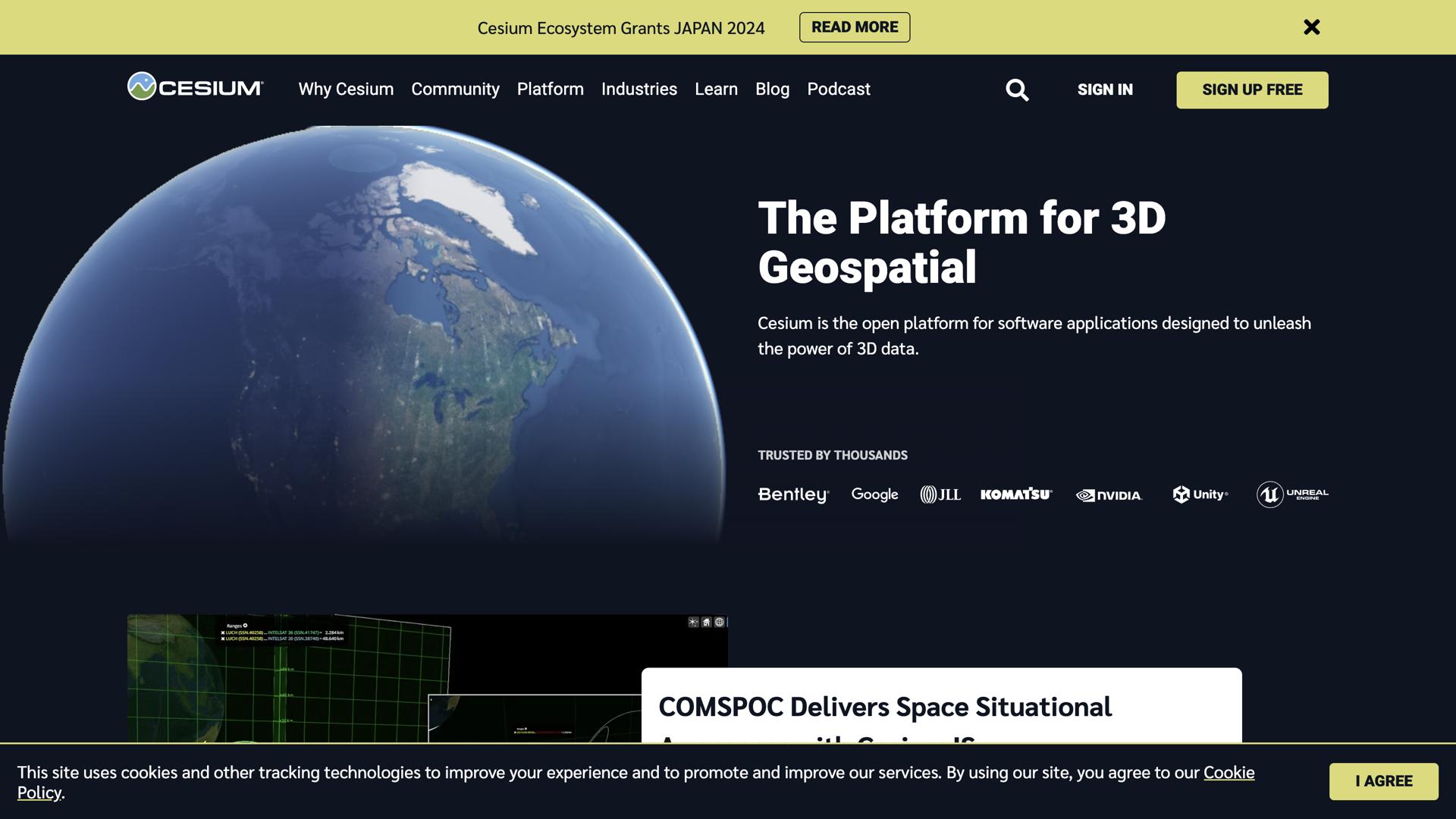Select the NVIDIA partner logo

pyautogui.click(x=1109, y=494)
